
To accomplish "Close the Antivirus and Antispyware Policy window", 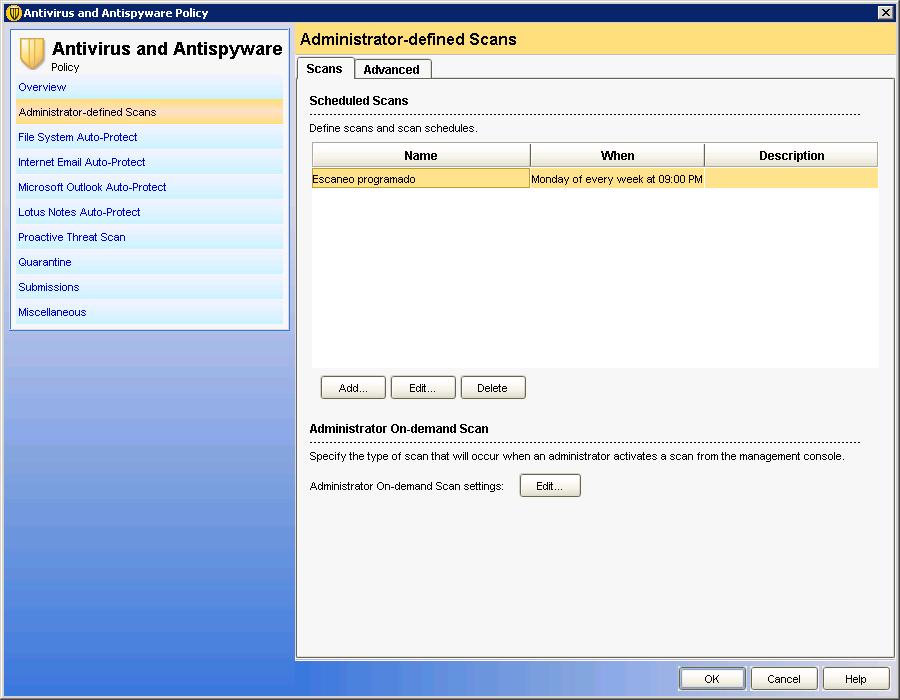I will click(885, 12).
